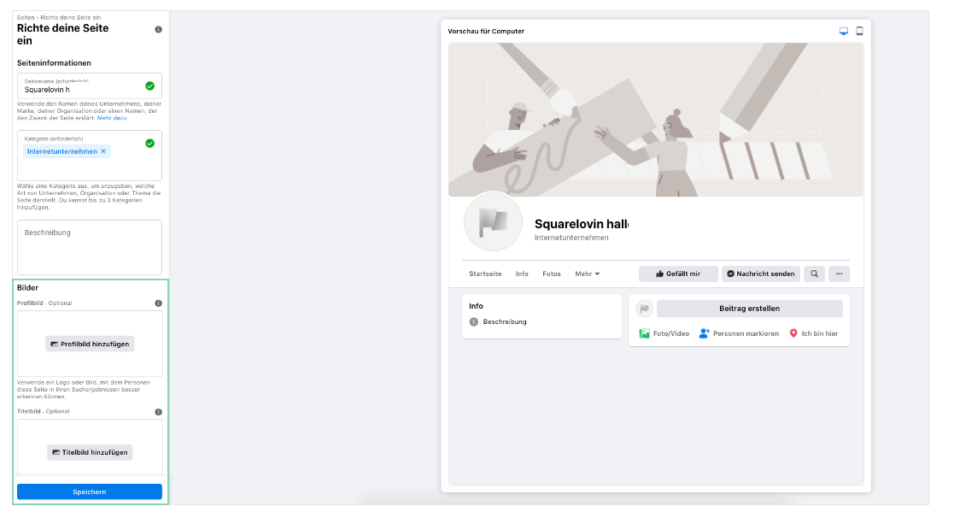
Task: Click the flag profile picture placeholder
Action: [x=493, y=222]
